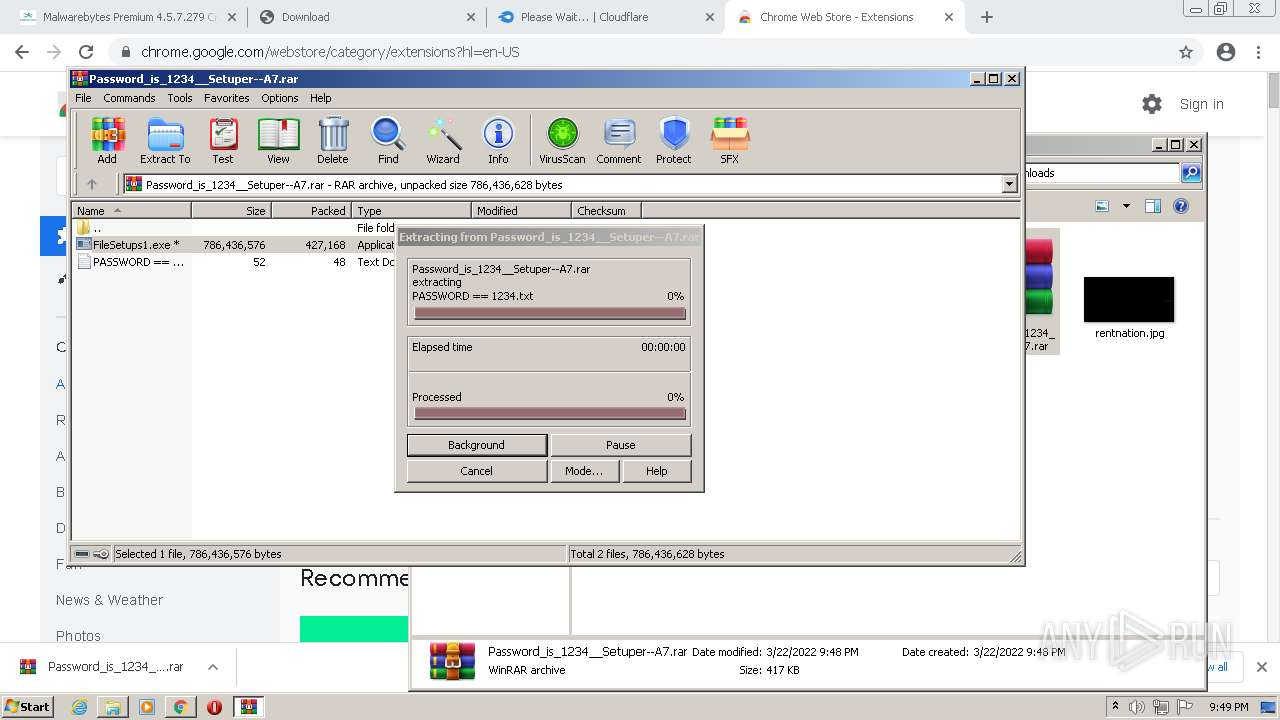The height and width of the screenshot is (720, 1280).
Task: Open the Photos category link
Action: [x=78, y=636]
